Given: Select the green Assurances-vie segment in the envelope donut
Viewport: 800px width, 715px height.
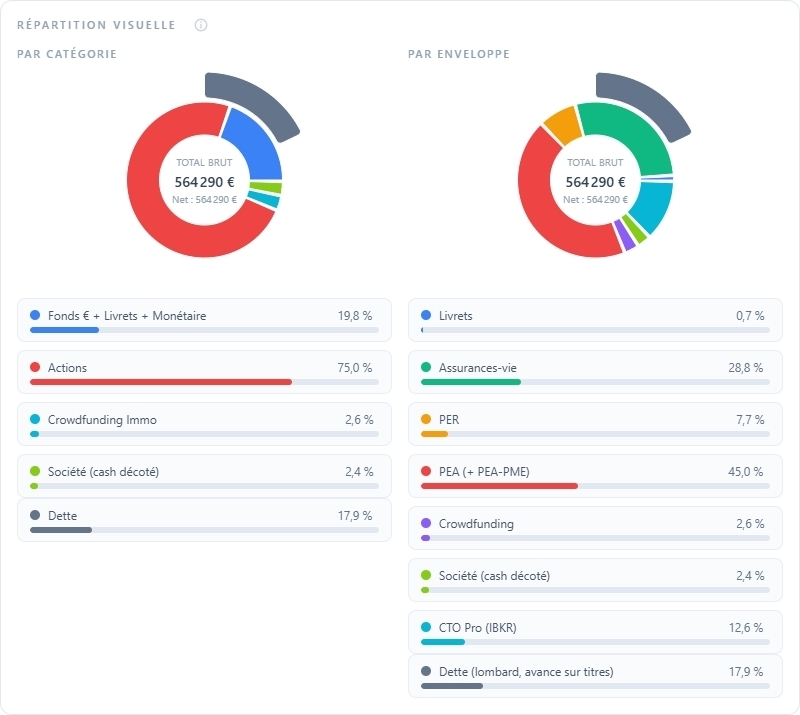Looking at the screenshot, I should point(633,133).
